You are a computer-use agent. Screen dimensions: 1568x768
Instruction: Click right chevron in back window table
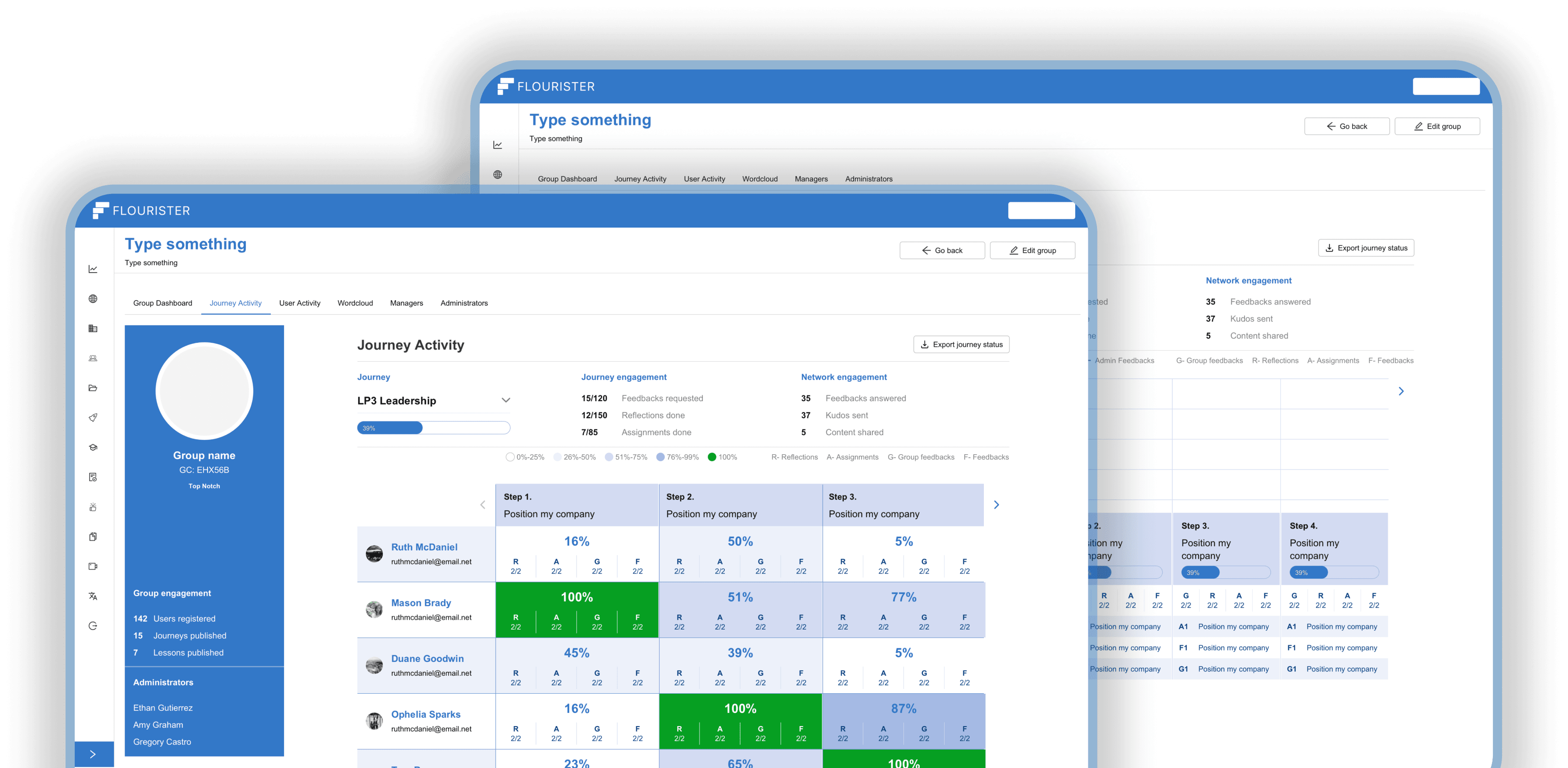coord(1401,391)
